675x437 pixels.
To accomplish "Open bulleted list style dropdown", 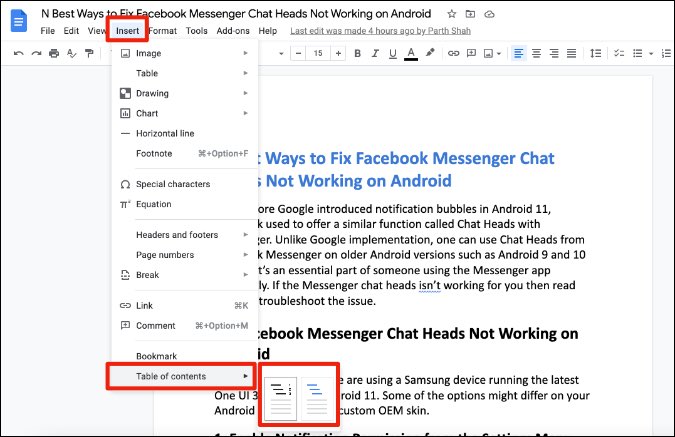I will (651, 54).
